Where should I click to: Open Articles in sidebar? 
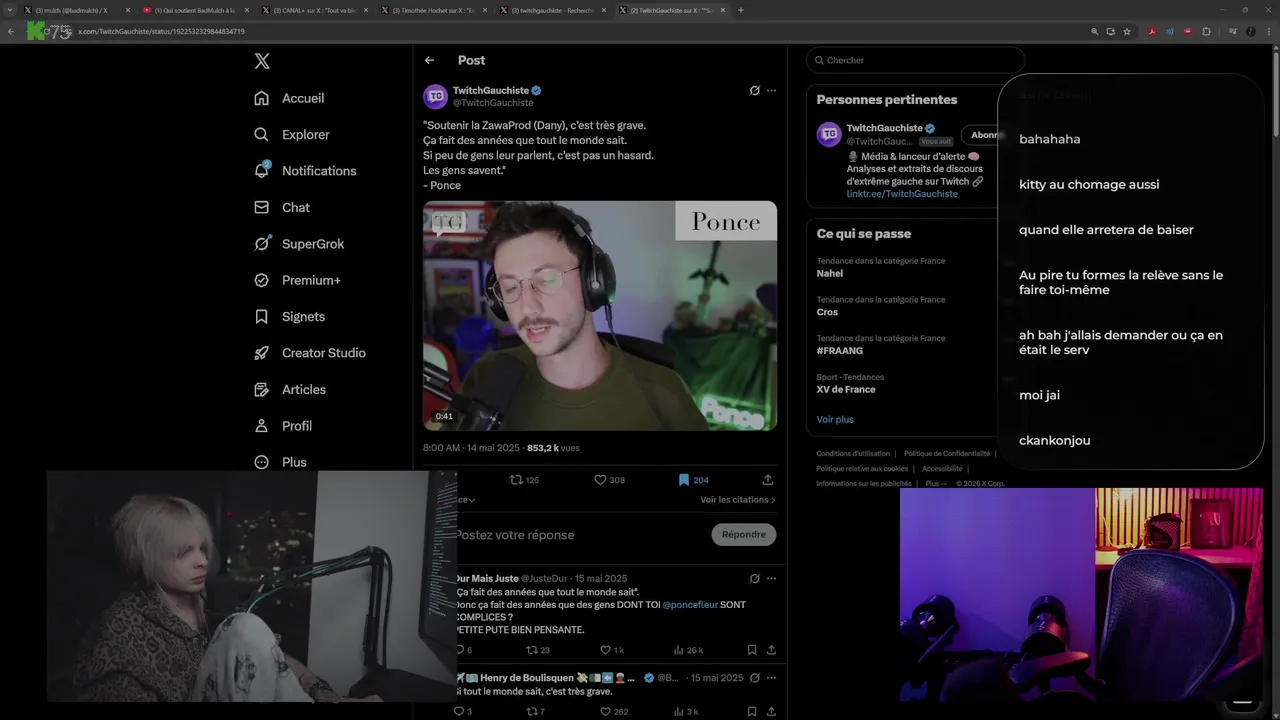pos(290,389)
